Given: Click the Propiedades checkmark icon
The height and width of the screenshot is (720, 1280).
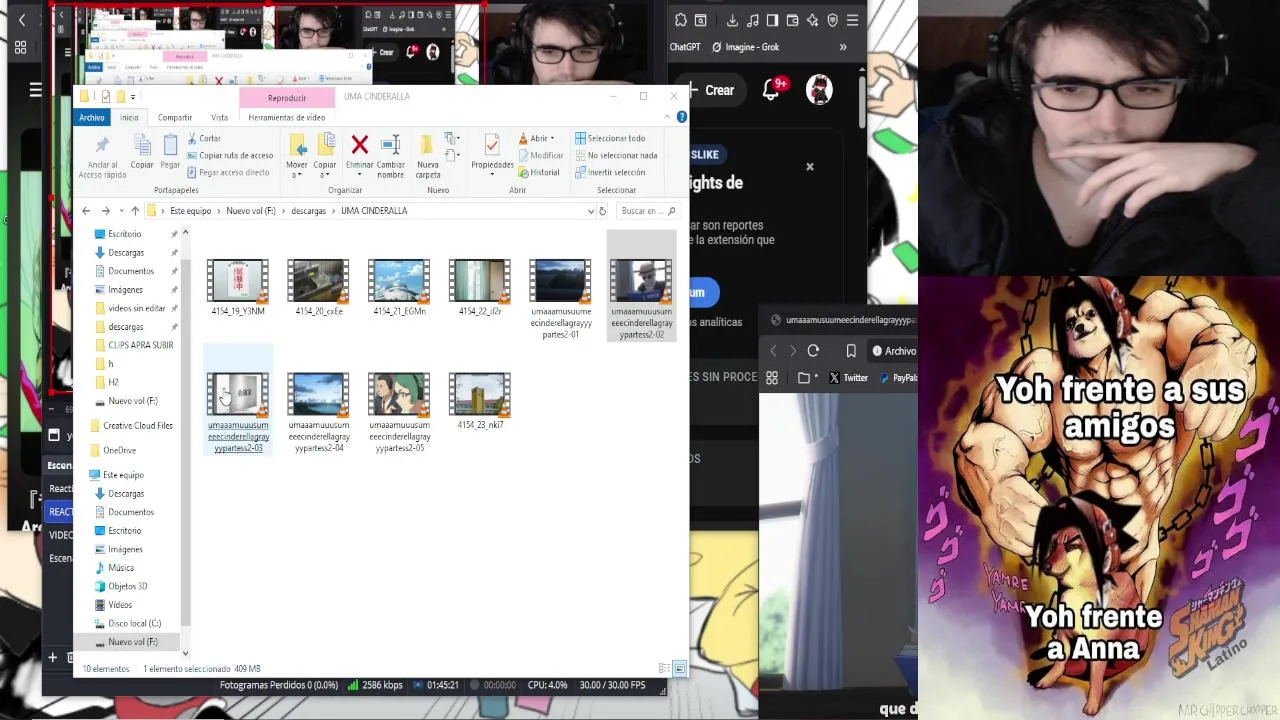Looking at the screenshot, I should coord(492,145).
